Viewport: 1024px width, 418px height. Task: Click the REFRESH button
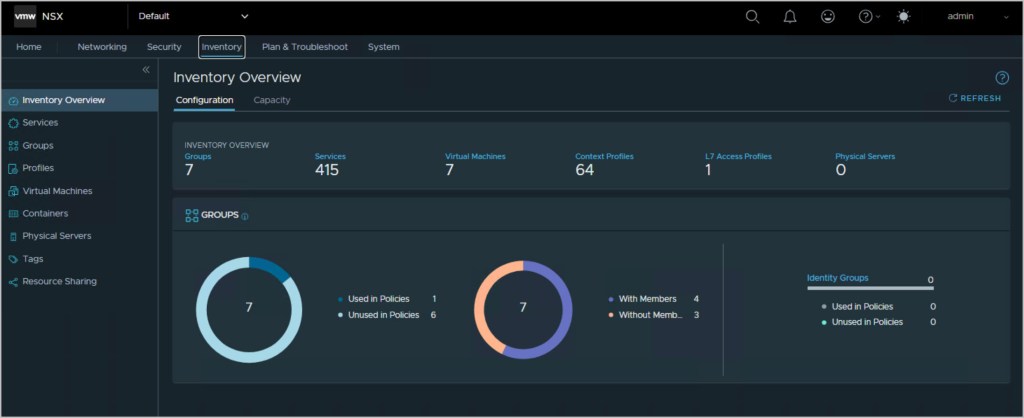tap(974, 99)
